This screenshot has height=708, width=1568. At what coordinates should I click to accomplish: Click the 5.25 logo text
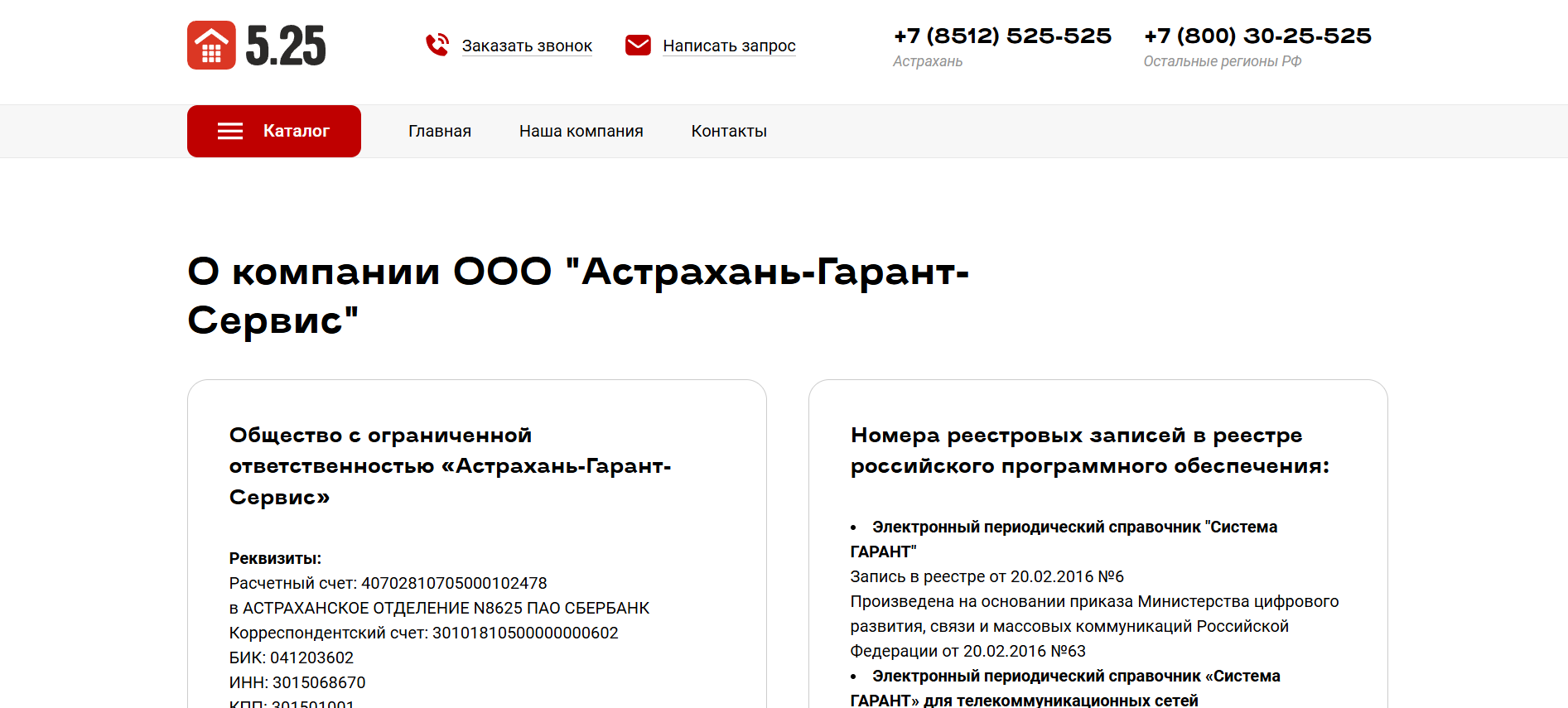coord(286,46)
